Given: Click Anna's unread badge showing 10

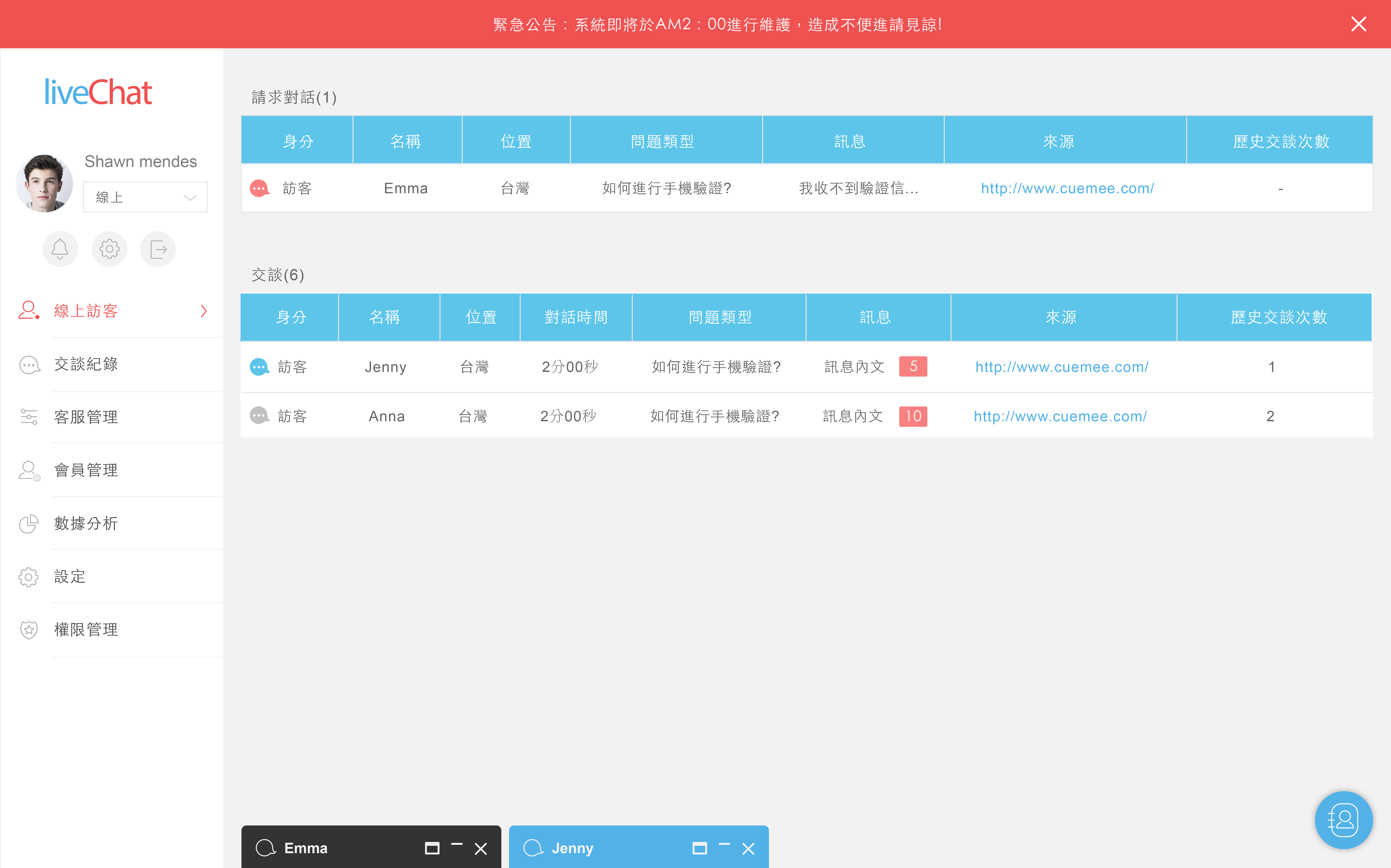Looking at the screenshot, I should point(913,416).
